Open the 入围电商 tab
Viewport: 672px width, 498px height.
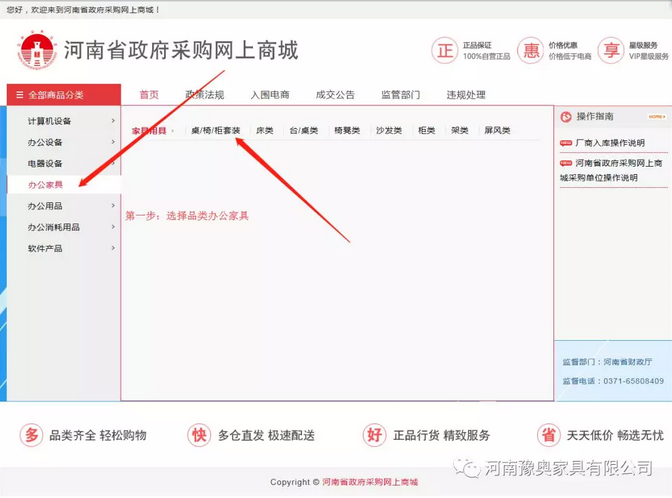(x=270, y=95)
